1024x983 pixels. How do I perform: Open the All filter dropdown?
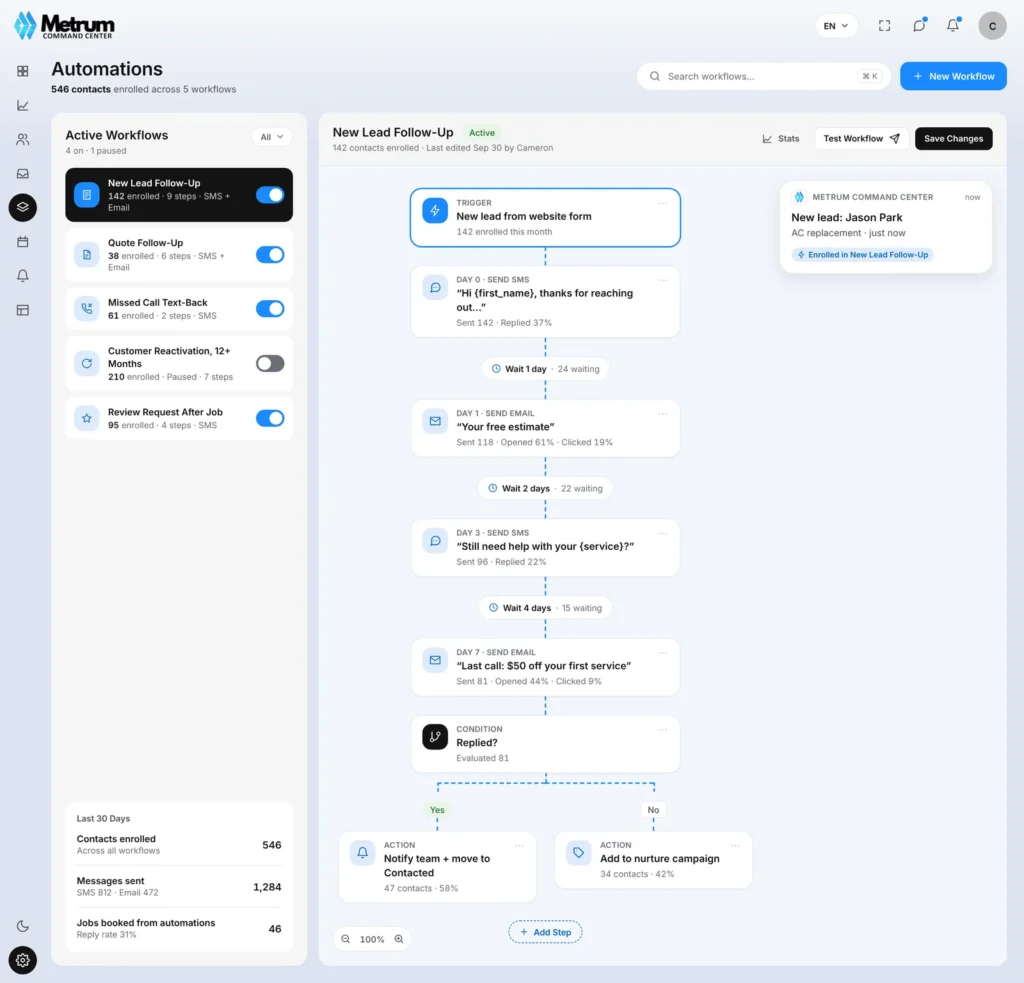tap(272, 137)
